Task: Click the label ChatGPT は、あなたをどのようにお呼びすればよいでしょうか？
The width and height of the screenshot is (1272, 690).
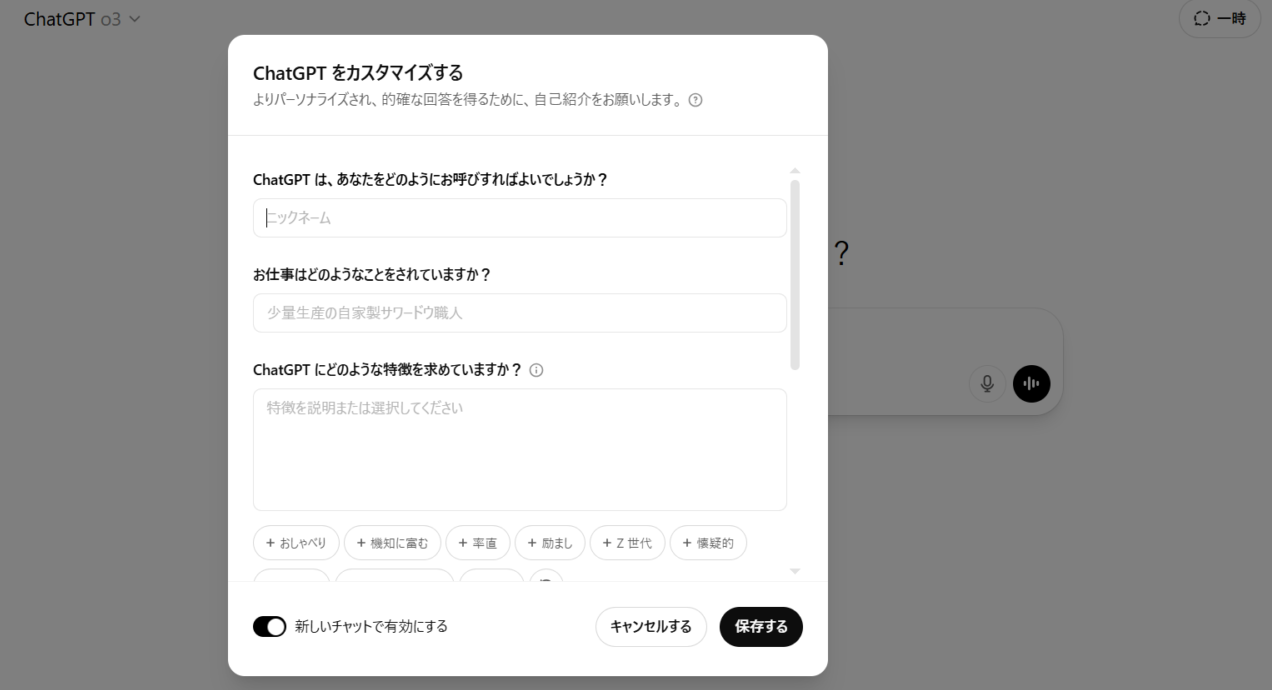Action: [x=431, y=179]
